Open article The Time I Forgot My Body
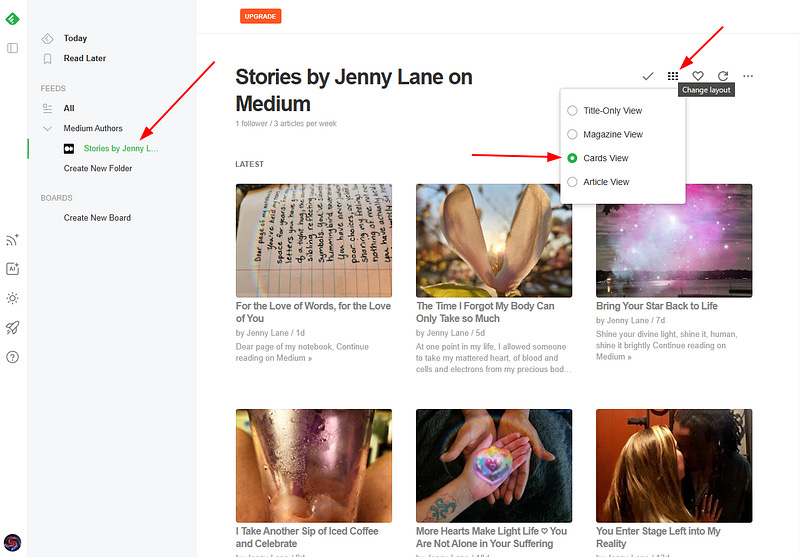The height and width of the screenshot is (557, 800). (x=485, y=312)
